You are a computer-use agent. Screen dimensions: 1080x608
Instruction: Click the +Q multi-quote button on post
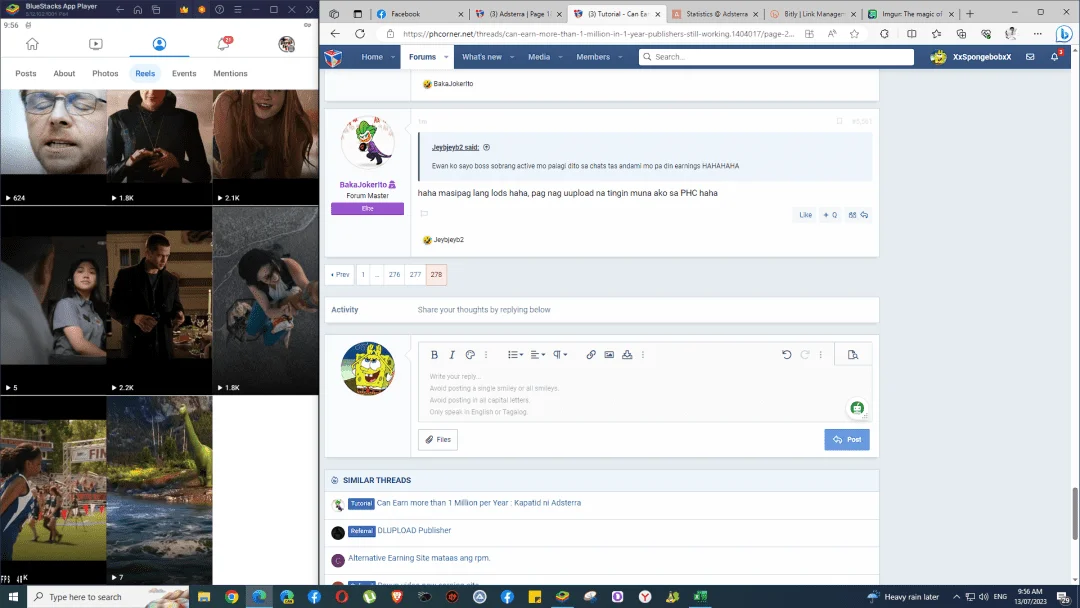[x=831, y=215]
